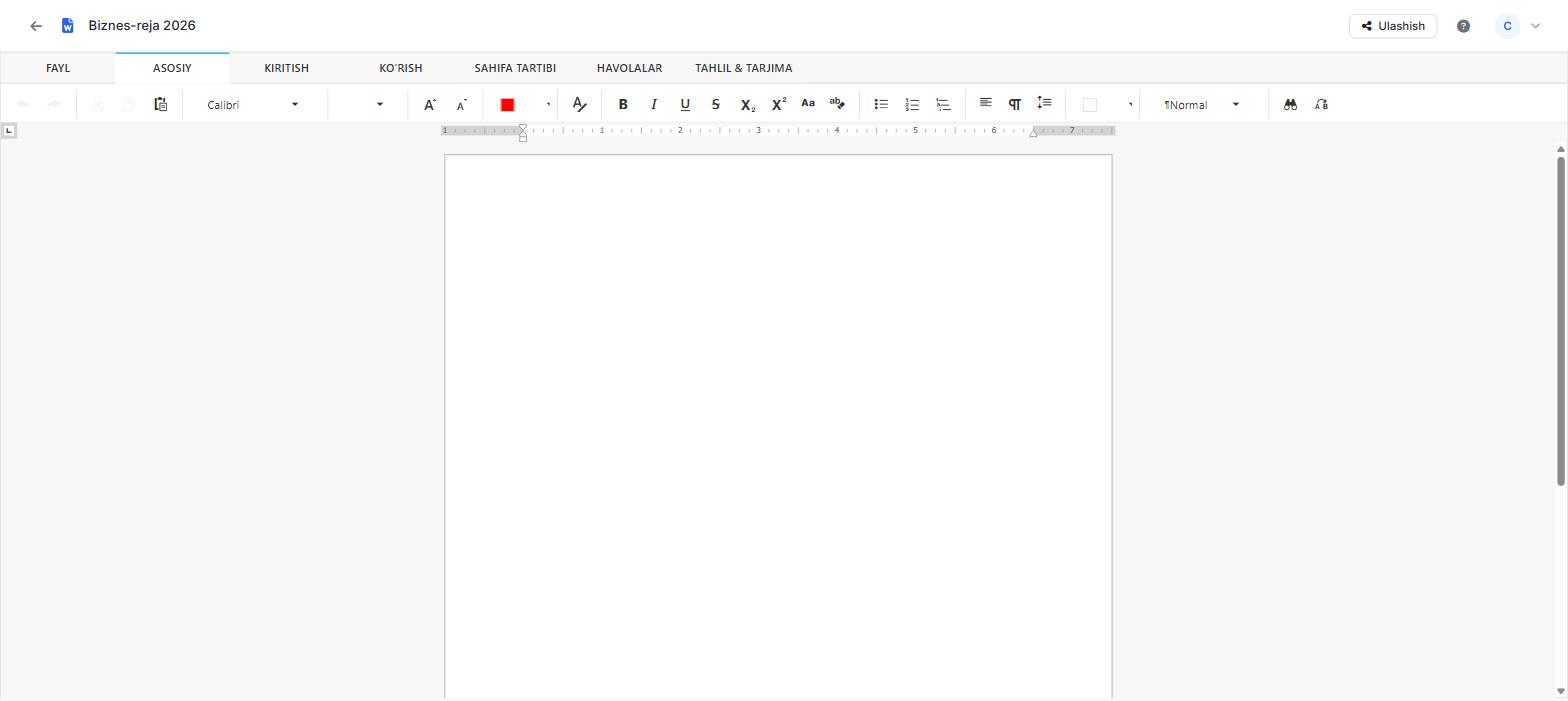Open the line spacing tool

[x=1044, y=103]
